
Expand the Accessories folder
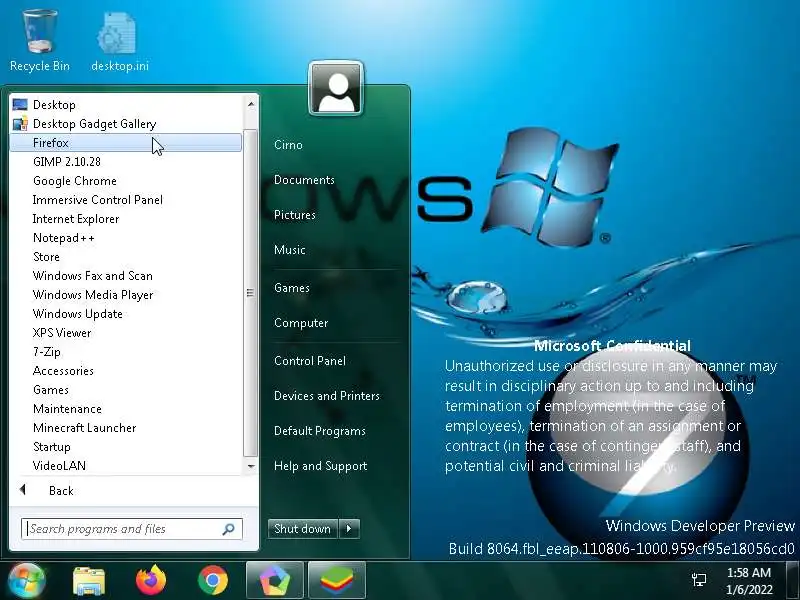(125, 371)
